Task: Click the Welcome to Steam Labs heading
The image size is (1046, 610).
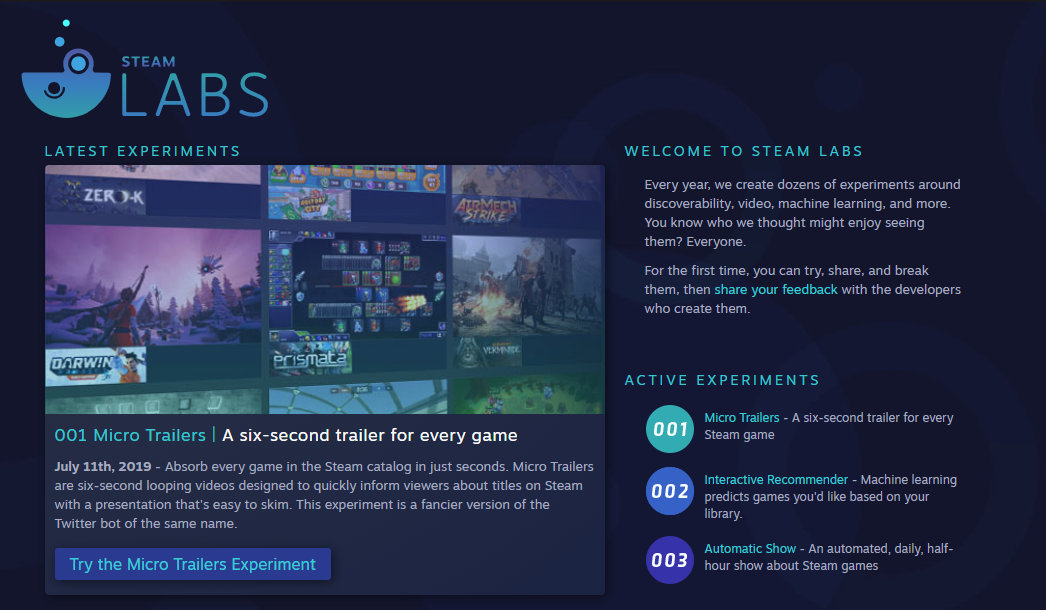Action: tap(744, 151)
